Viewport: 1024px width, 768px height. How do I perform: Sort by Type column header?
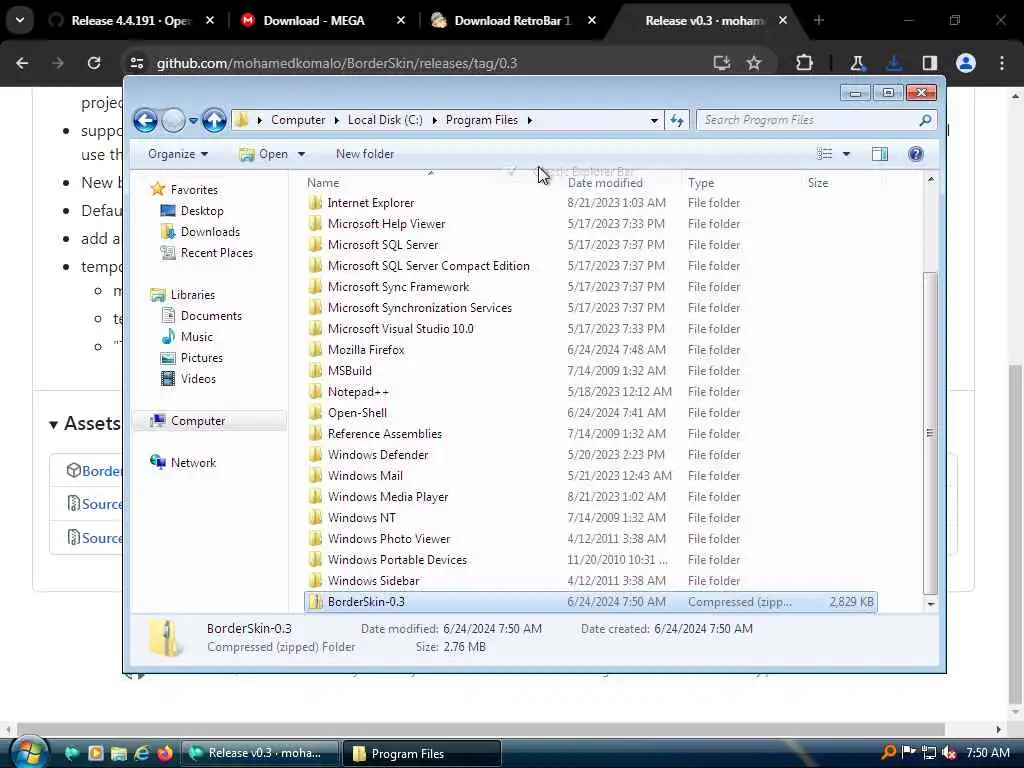(x=701, y=184)
